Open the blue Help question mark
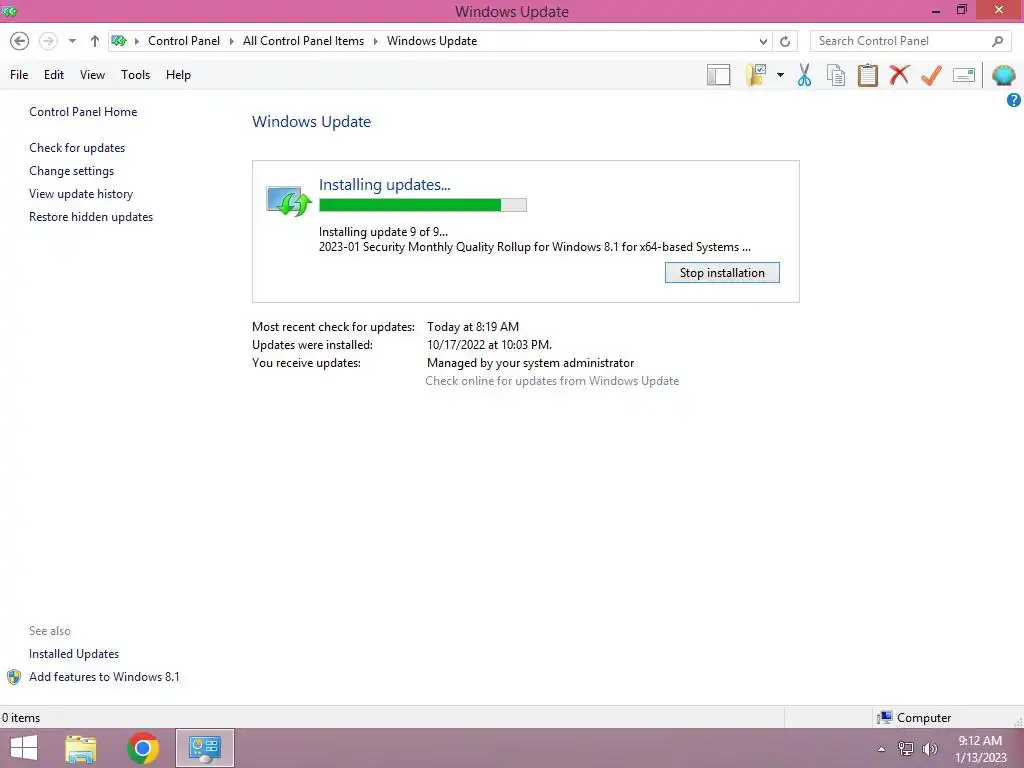The height and width of the screenshot is (768, 1024). click(1014, 100)
